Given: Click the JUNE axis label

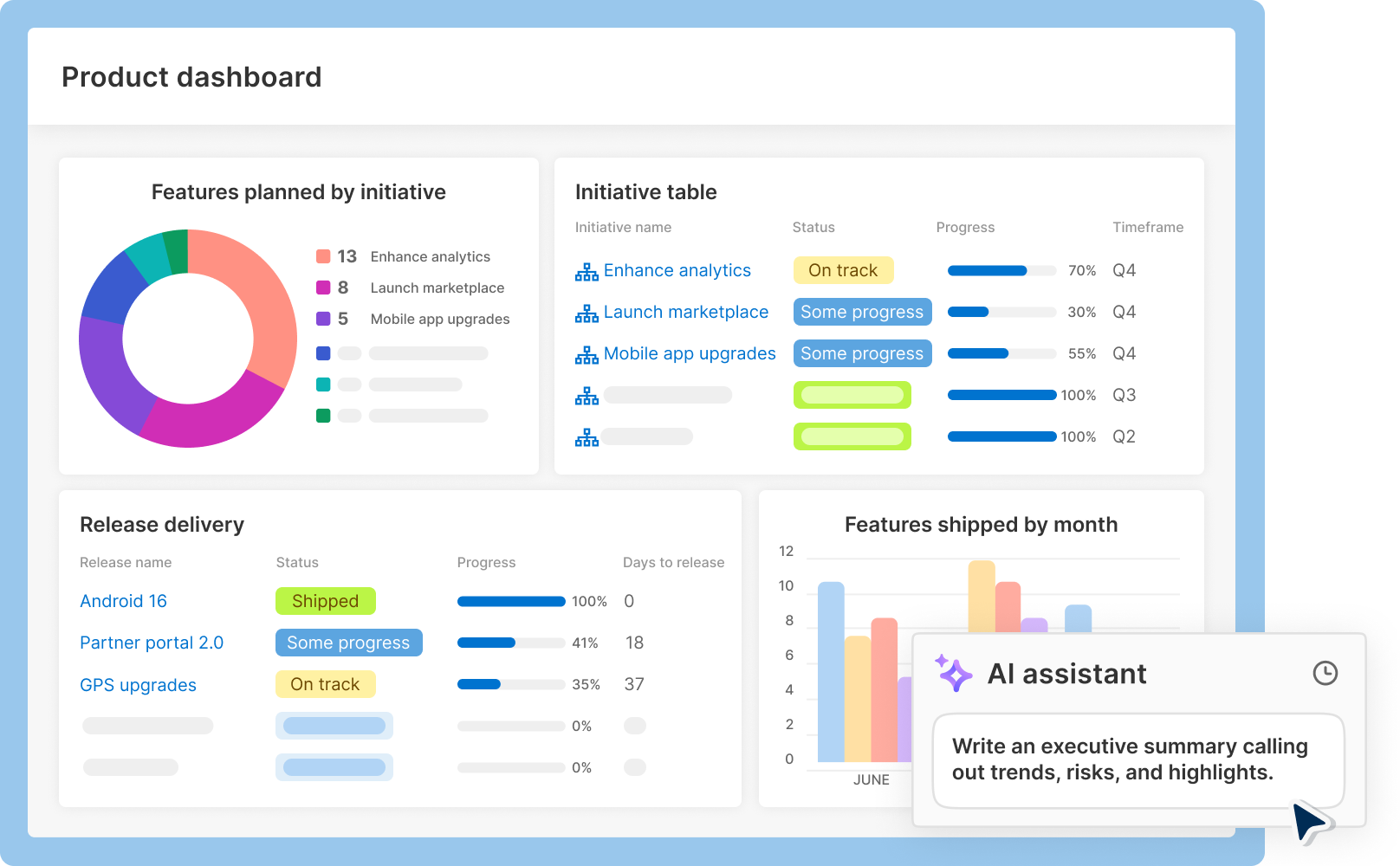Looking at the screenshot, I should tap(871, 779).
